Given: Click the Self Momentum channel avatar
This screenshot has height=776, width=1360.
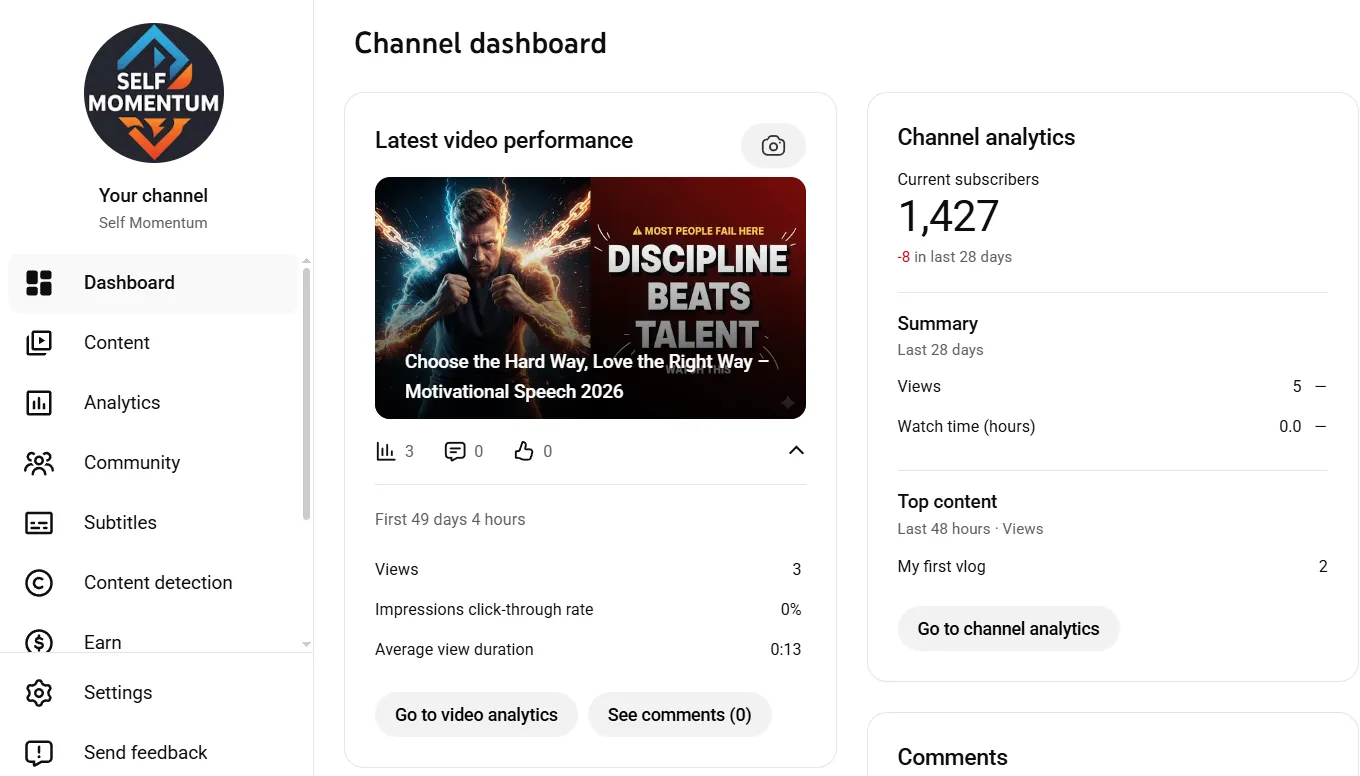Looking at the screenshot, I should [154, 93].
